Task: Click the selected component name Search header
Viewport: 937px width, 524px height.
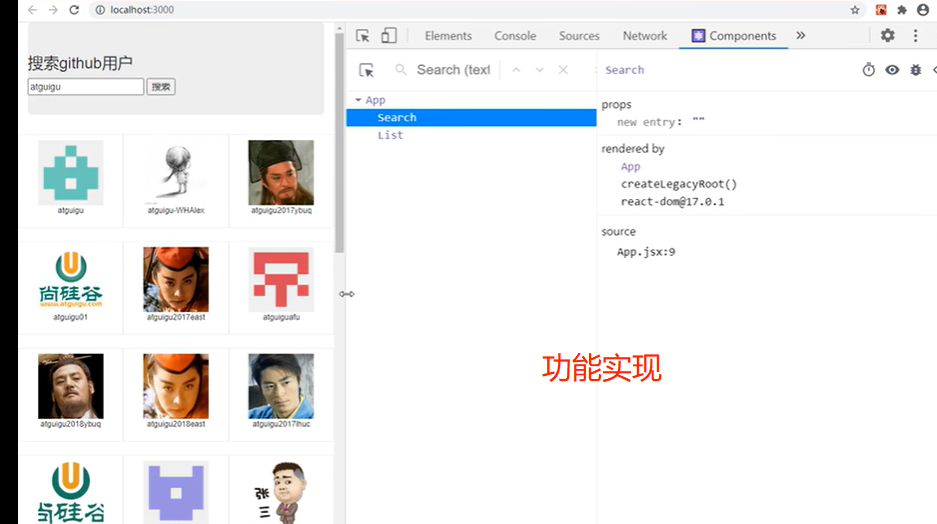Action: click(624, 70)
